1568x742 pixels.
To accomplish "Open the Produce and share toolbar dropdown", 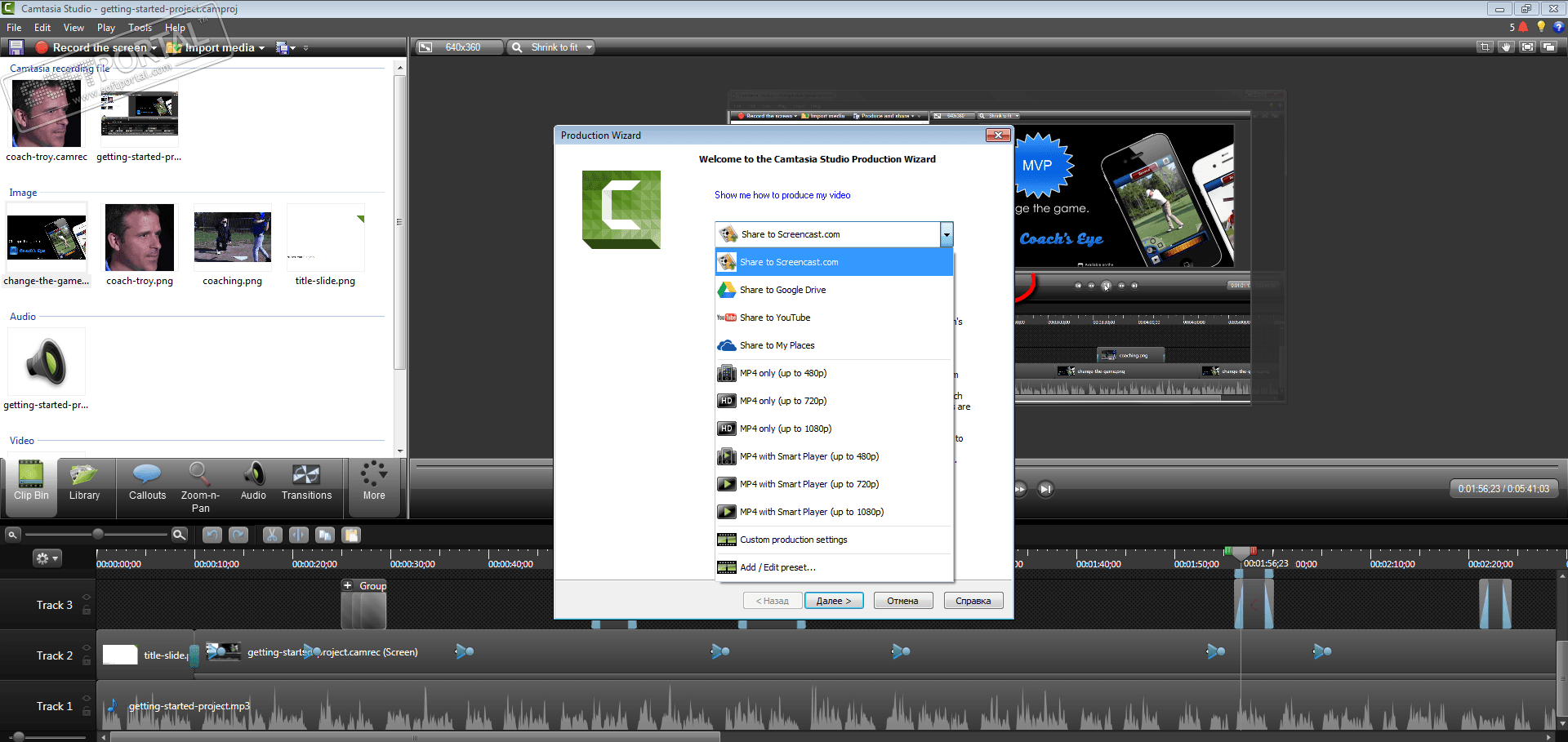I will tap(286, 47).
